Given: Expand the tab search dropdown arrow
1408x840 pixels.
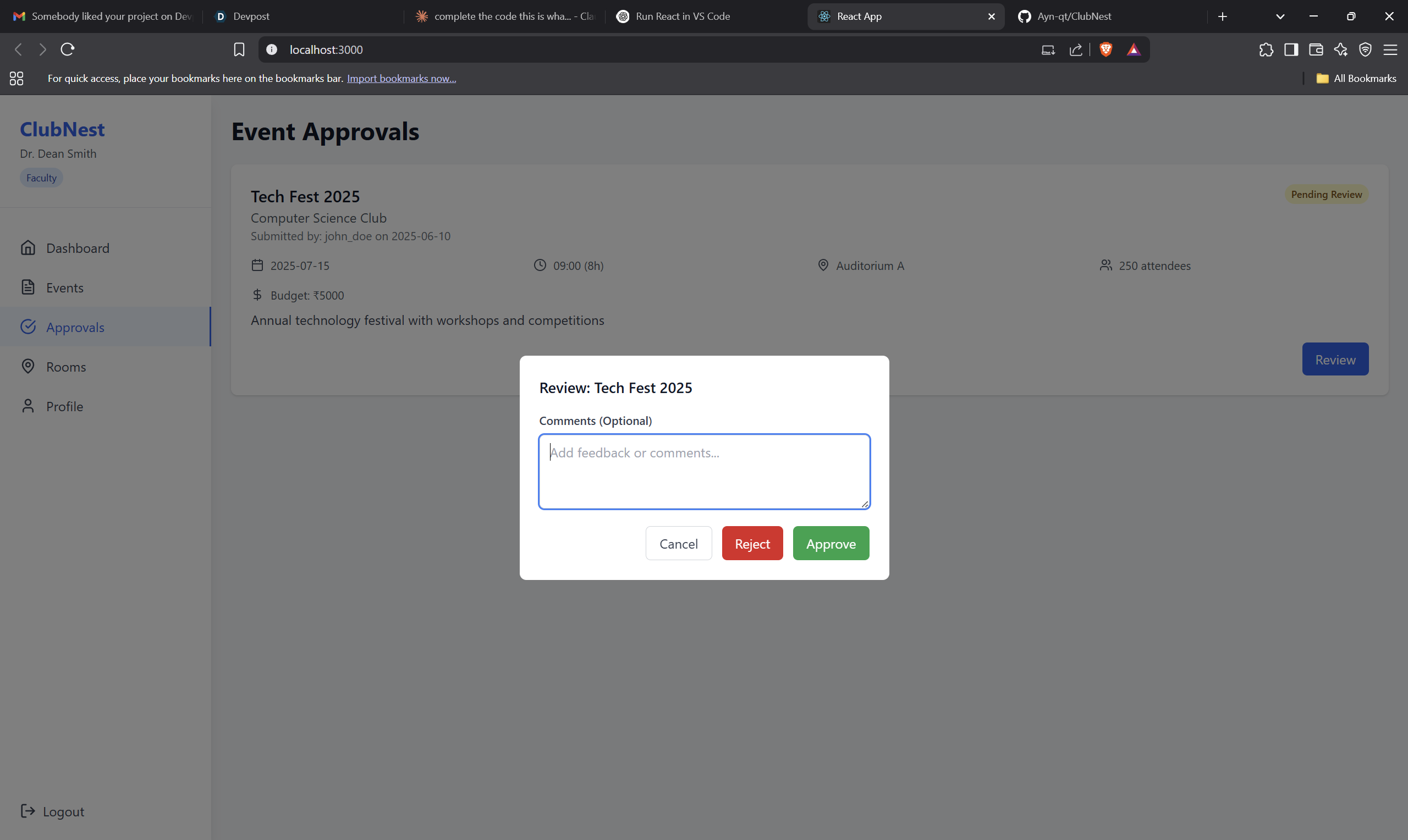Looking at the screenshot, I should (x=1280, y=16).
